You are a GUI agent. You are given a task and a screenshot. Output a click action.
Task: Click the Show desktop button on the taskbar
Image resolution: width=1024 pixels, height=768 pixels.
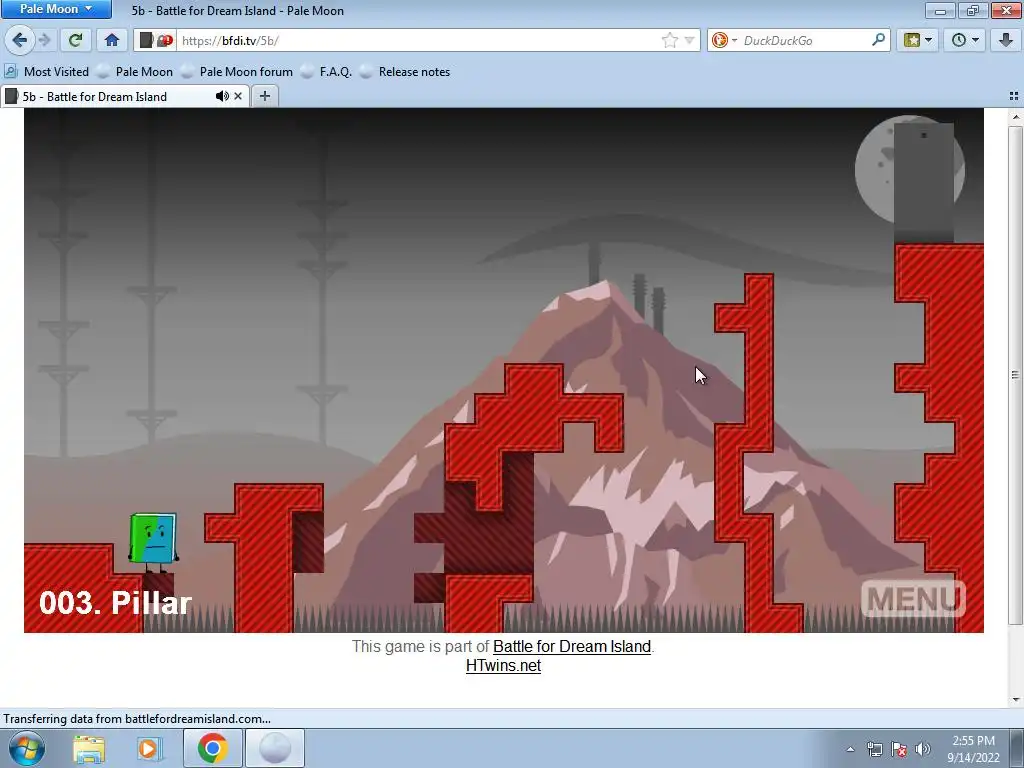click(x=1017, y=748)
